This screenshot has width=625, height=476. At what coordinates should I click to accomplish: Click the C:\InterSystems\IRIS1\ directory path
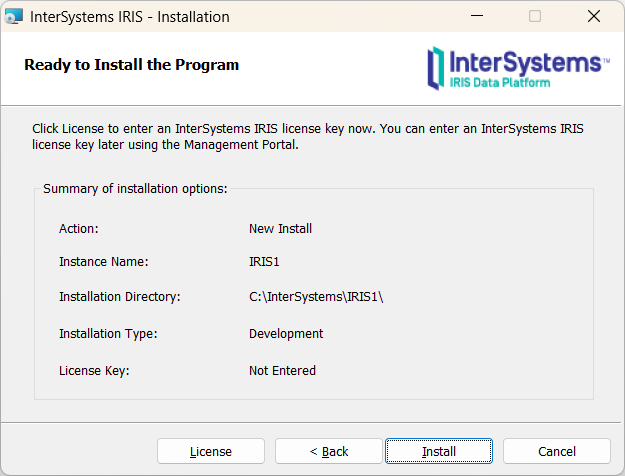[316, 297]
